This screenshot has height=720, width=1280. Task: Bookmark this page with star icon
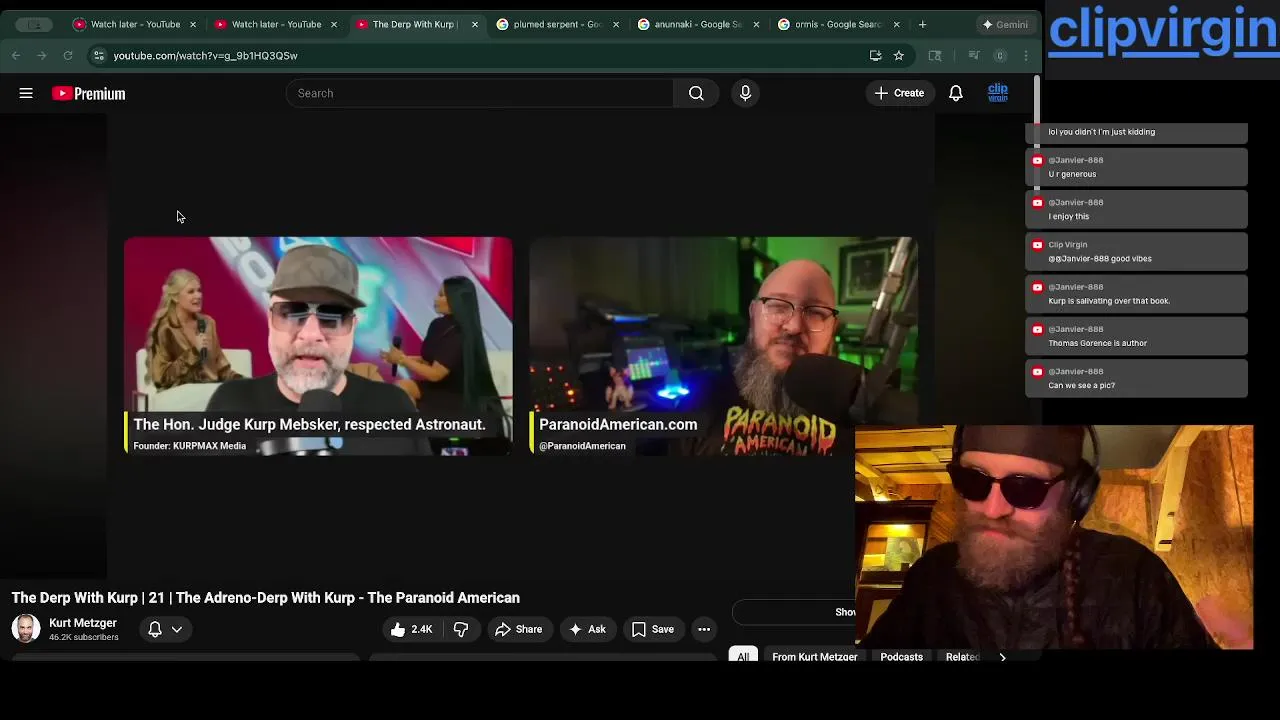tap(899, 56)
